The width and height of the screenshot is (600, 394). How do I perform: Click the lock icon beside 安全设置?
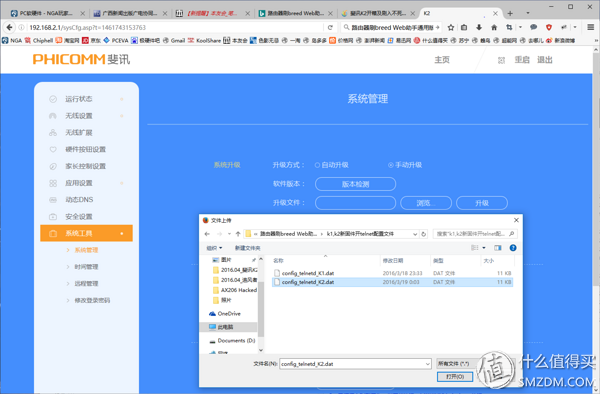click(53, 217)
